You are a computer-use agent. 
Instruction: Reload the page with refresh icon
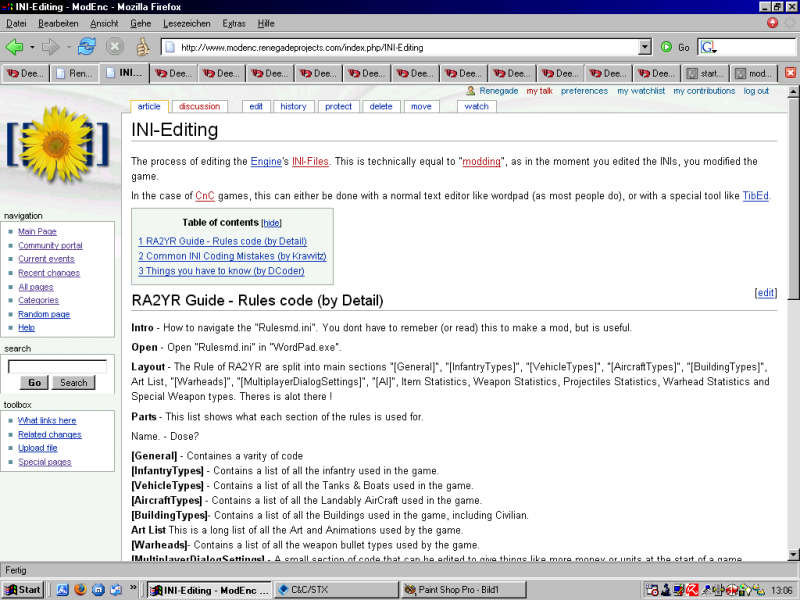[x=87, y=47]
